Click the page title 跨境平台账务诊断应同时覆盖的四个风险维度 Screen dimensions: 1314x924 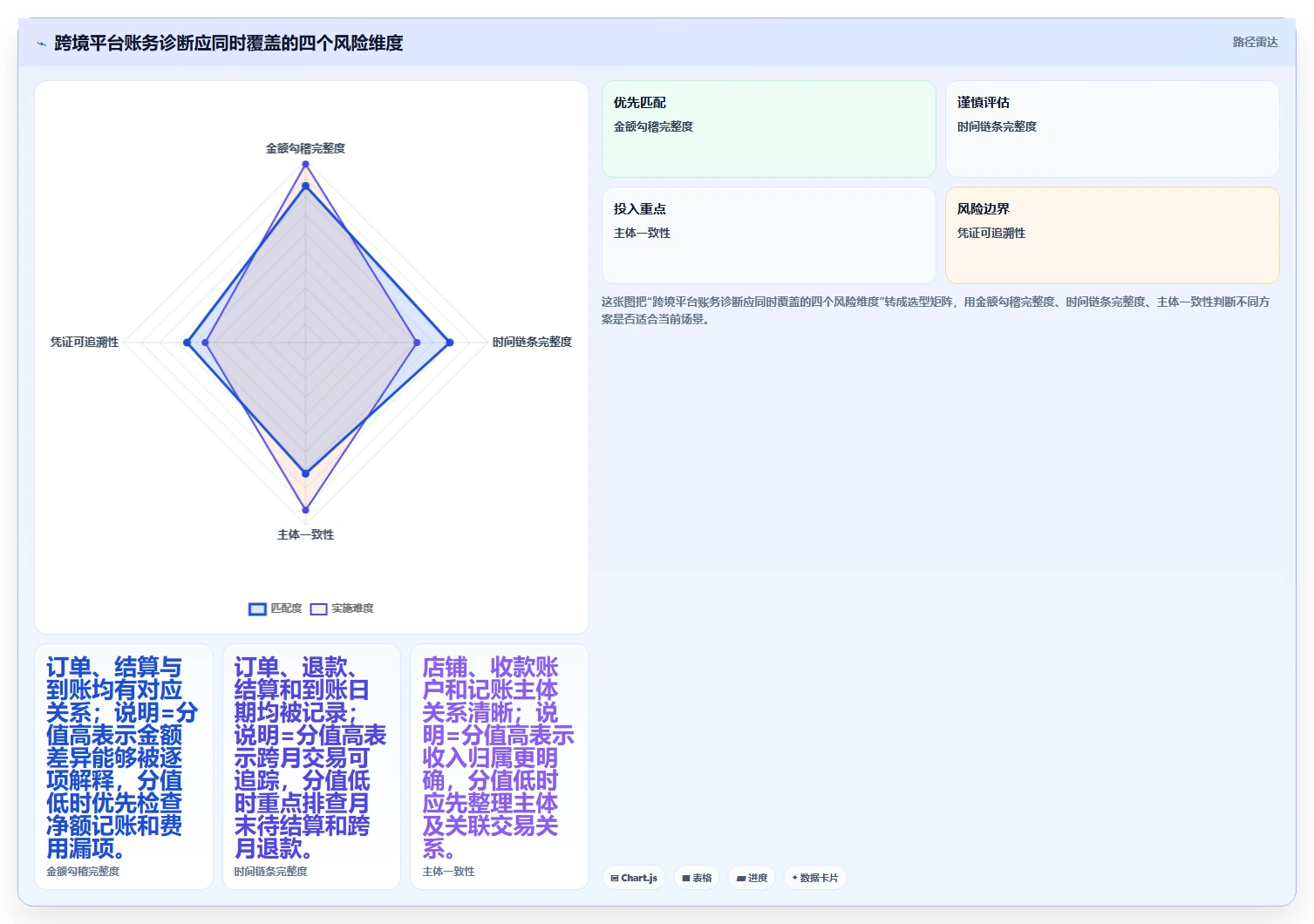pos(228,43)
